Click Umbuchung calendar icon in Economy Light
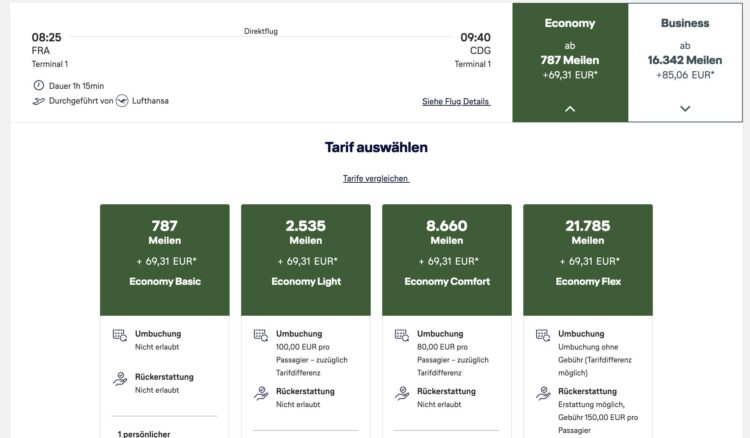 [x=261, y=335]
